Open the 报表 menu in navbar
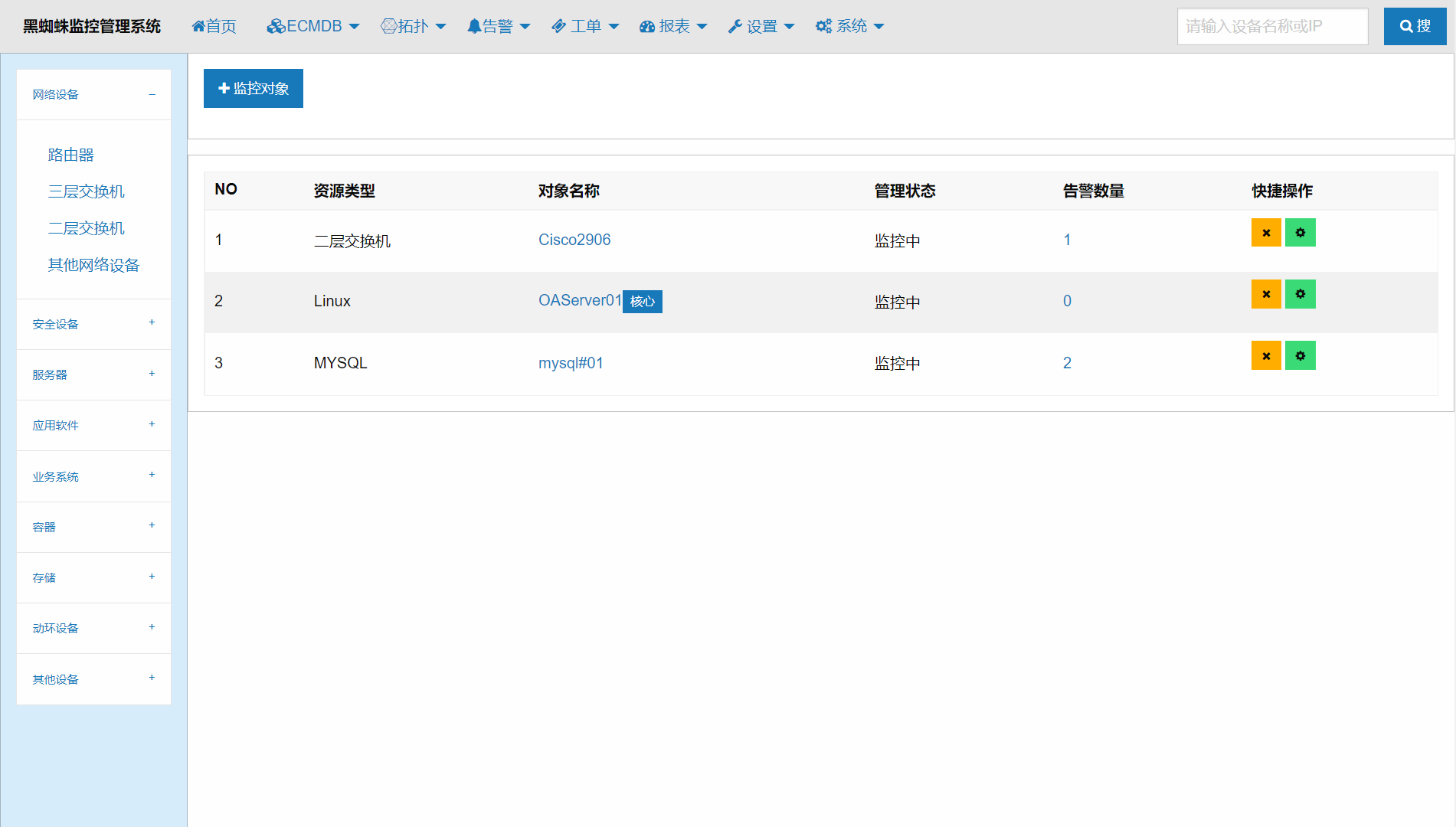 click(x=672, y=27)
